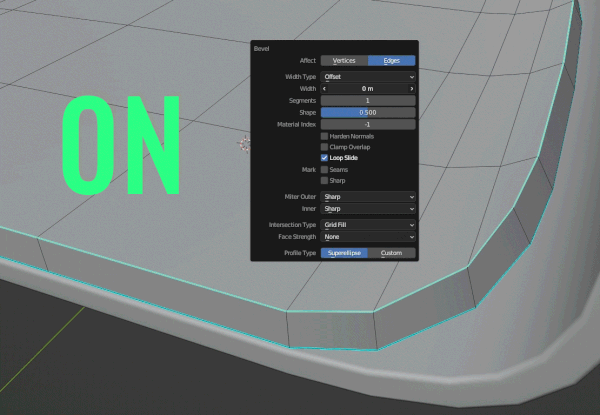Click the Material Index field

coord(368,124)
